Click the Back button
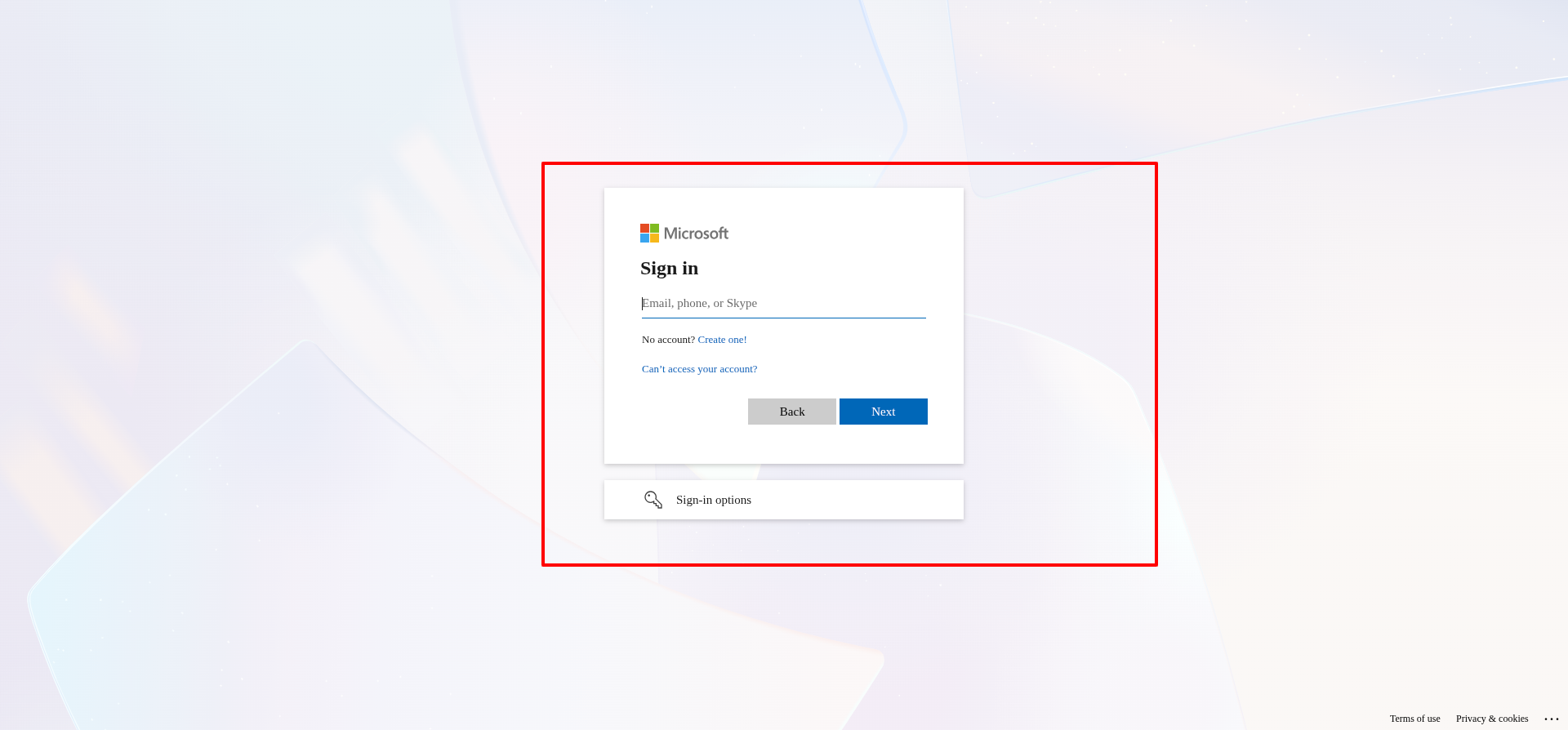The image size is (1568, 730). click(x=792, y=412)
